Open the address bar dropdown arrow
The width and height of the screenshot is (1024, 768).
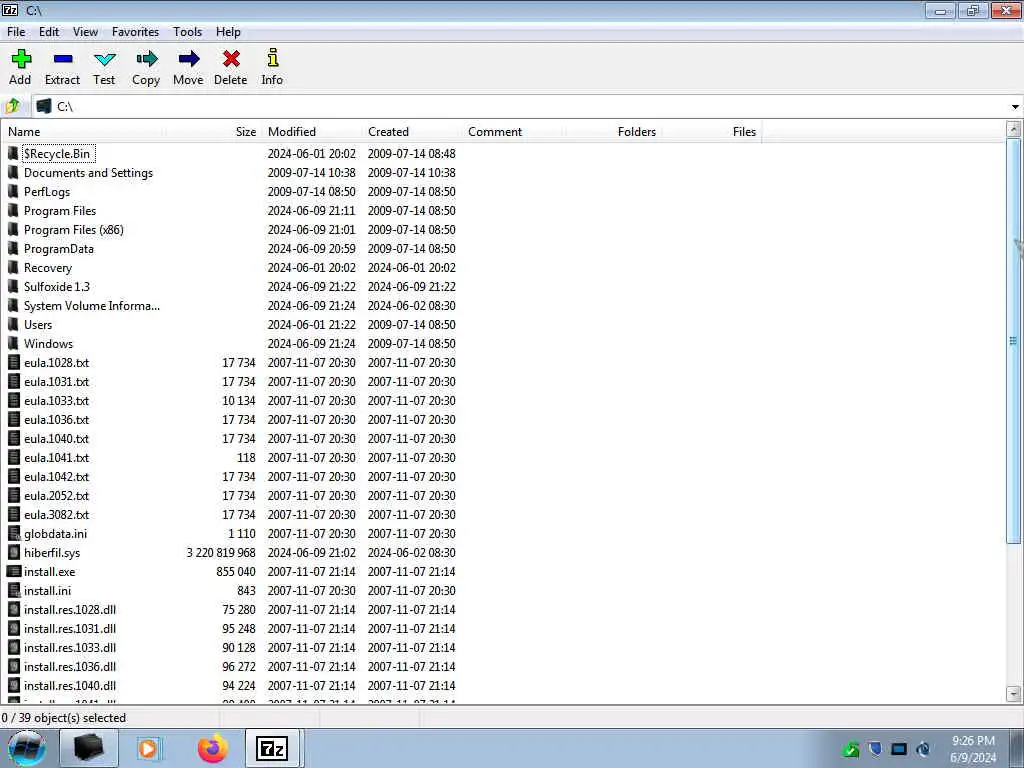pyautogui.click(x=1015, y=106)
